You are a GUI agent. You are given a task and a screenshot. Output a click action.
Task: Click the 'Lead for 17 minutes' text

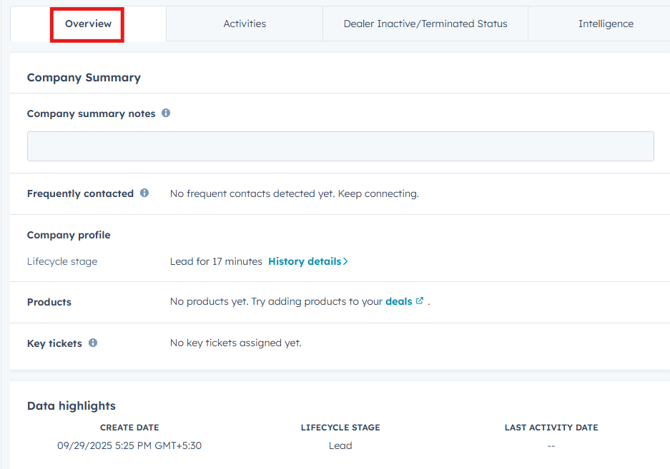(216, 261)
